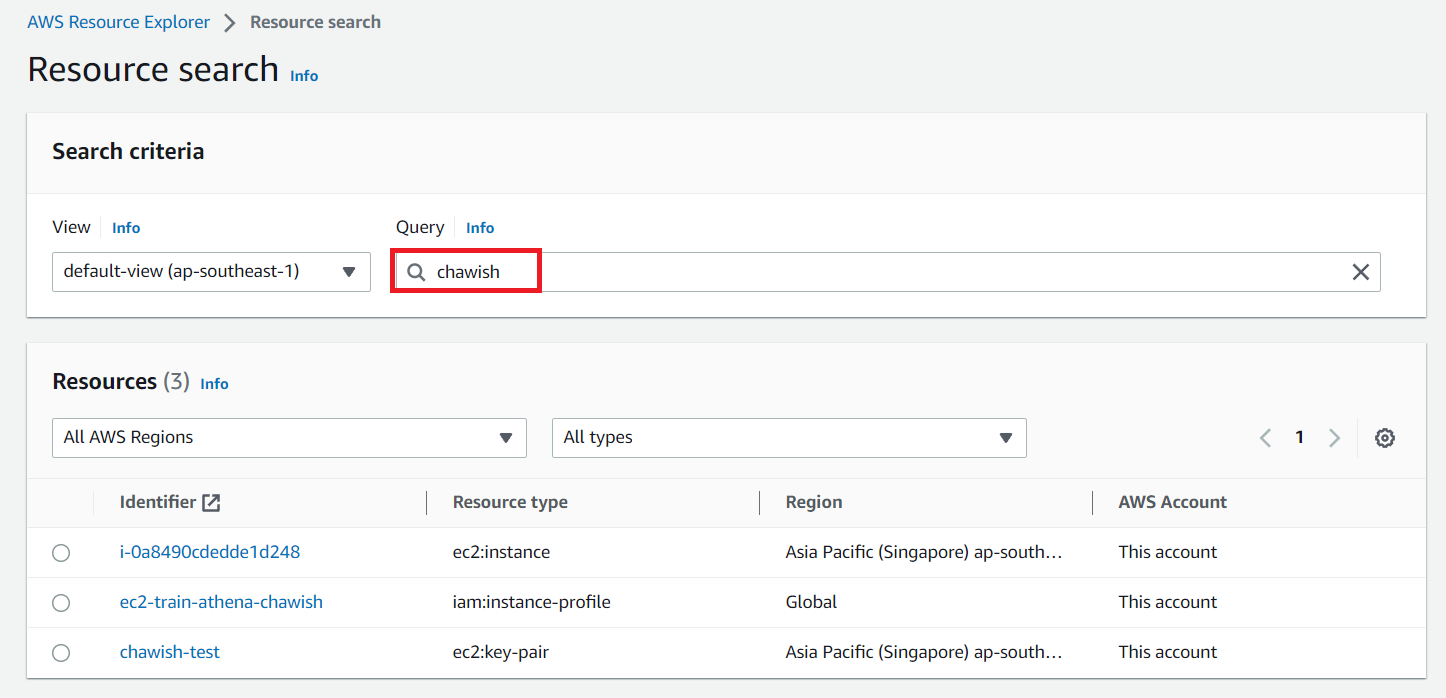The height and width of the screenshot is (698, 1446).
Task: Select the i-0a8490cdedde1d248 resource radio button
Action: [61, 552]
